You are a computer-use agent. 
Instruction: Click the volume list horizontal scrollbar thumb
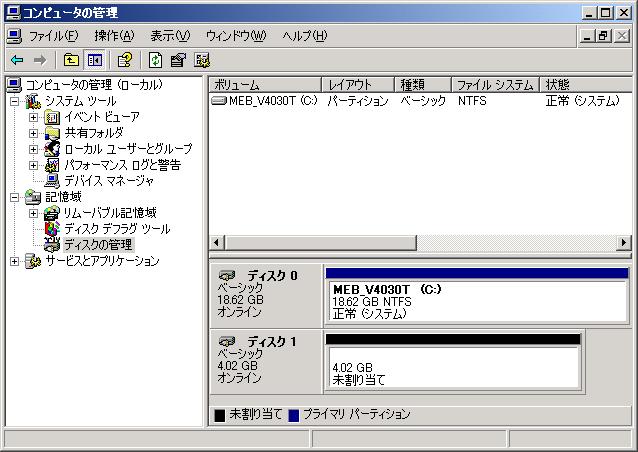pos(321,243)
